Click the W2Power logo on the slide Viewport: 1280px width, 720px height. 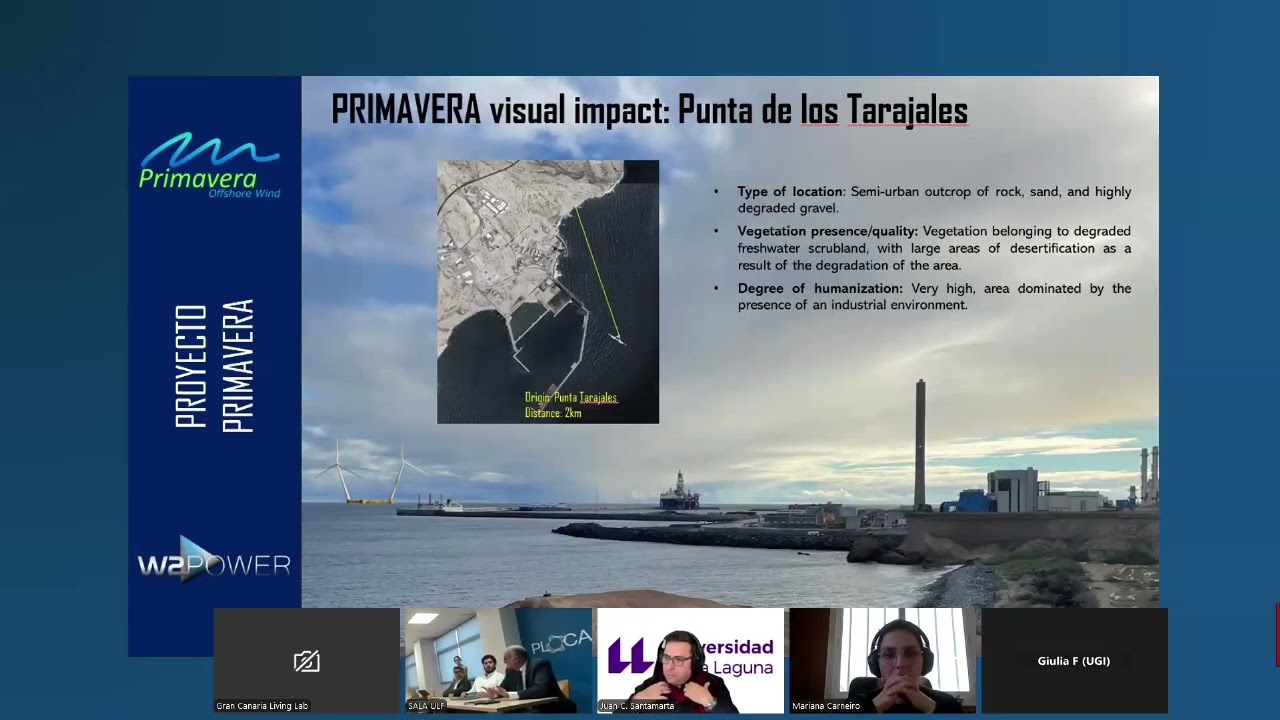click(214, 562)
